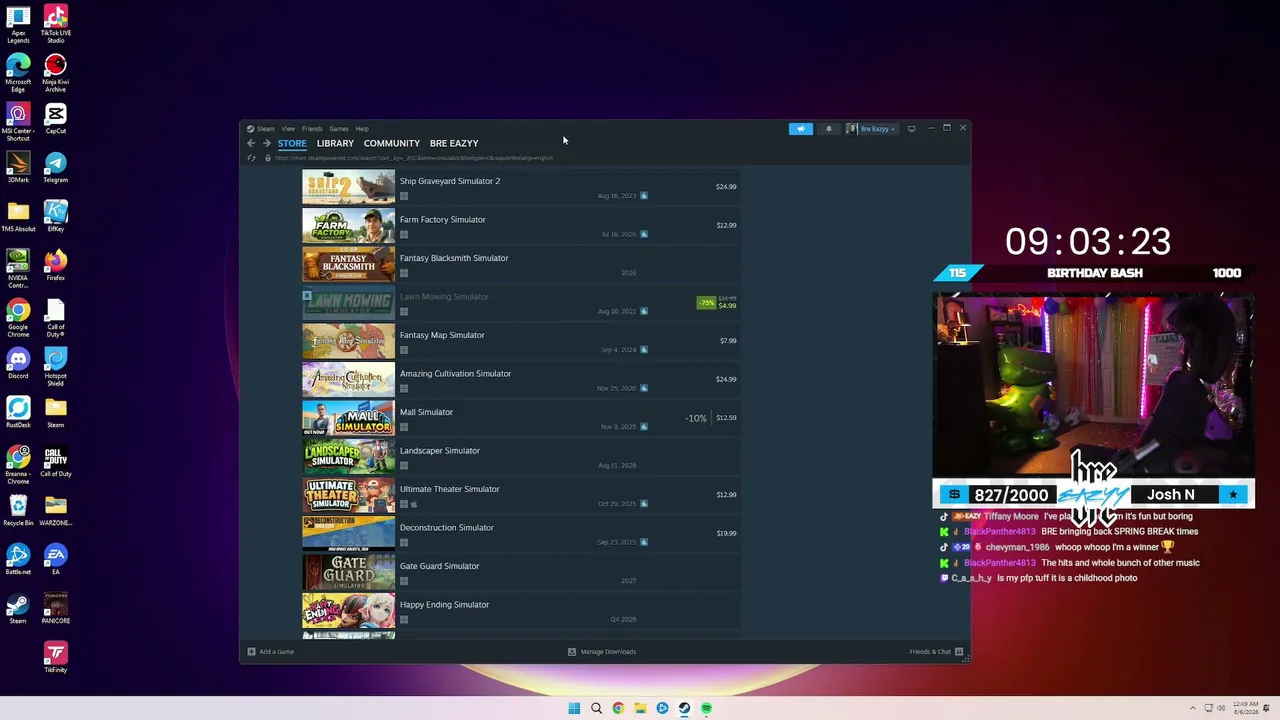
Task: Switch to the STORE tab
Action: (x=292, y=143)
